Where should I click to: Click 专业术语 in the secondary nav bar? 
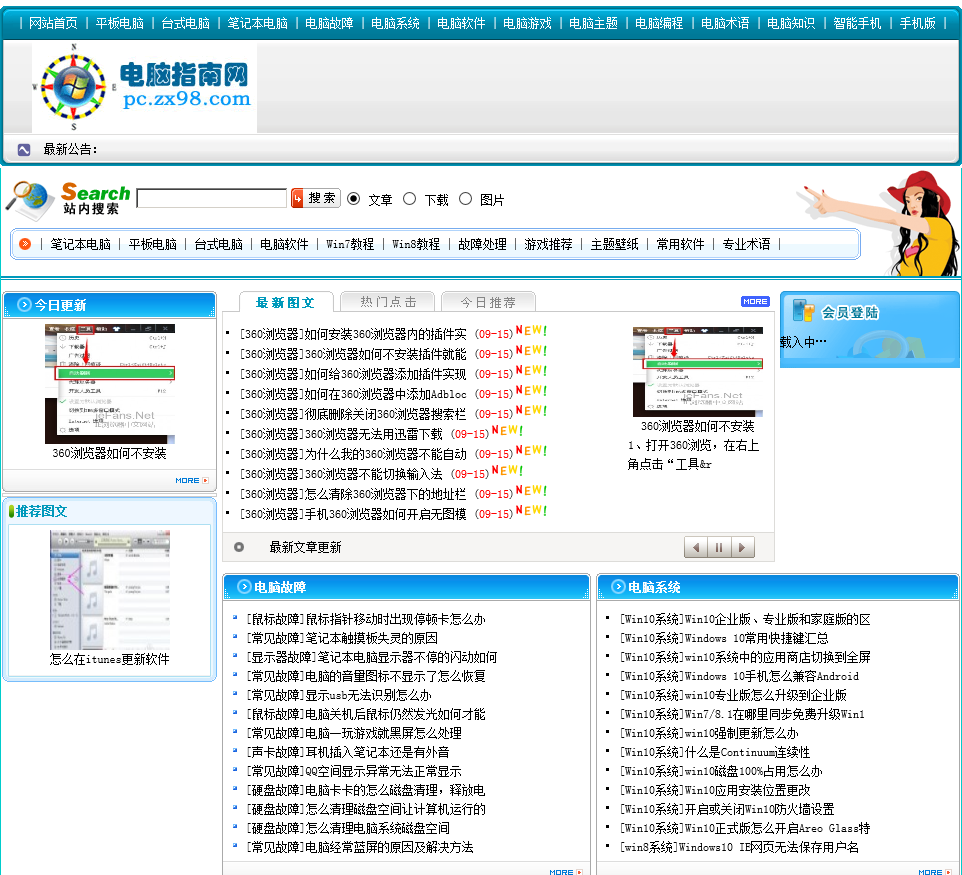(x=746, y=244)
